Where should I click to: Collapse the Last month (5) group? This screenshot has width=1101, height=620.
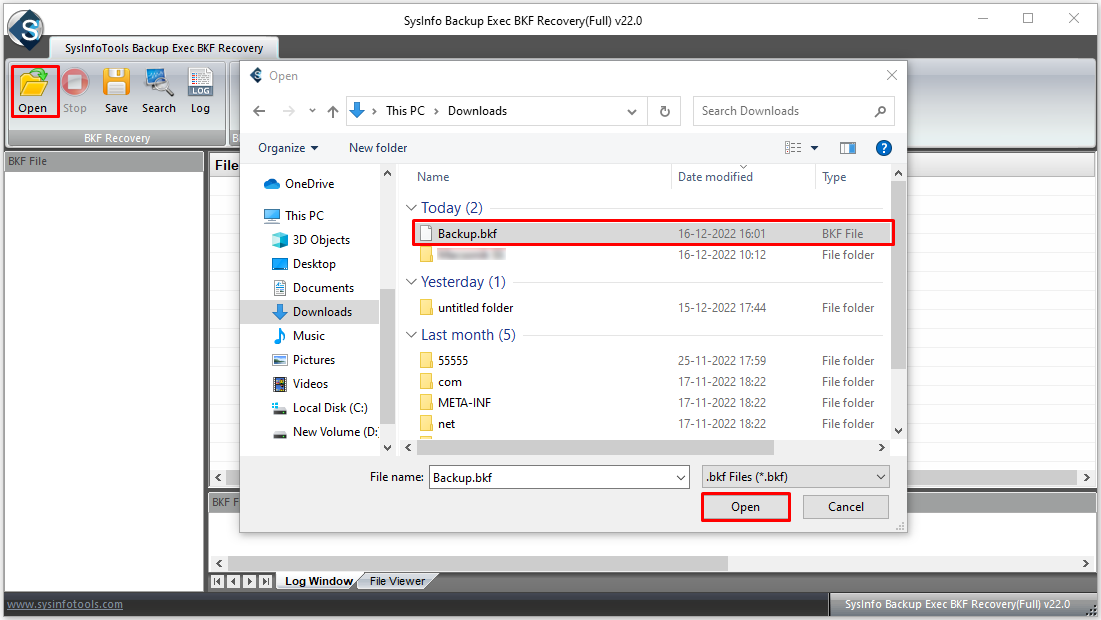coord(411,335)
